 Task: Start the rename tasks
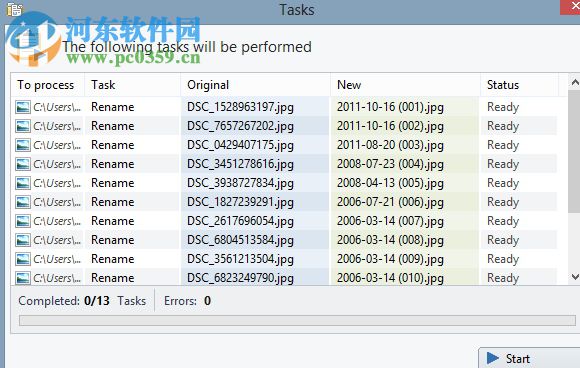tap(529, 358)
